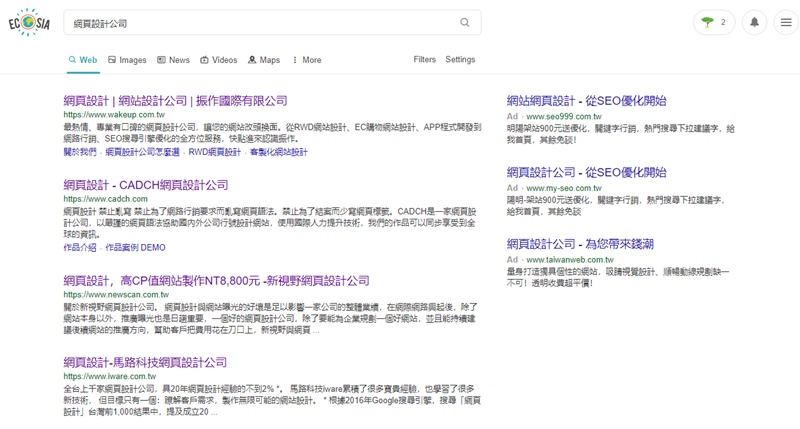The image size is (800, 429).
Task: Switch to the Maps tab
Action: click(x=264, y=60)
